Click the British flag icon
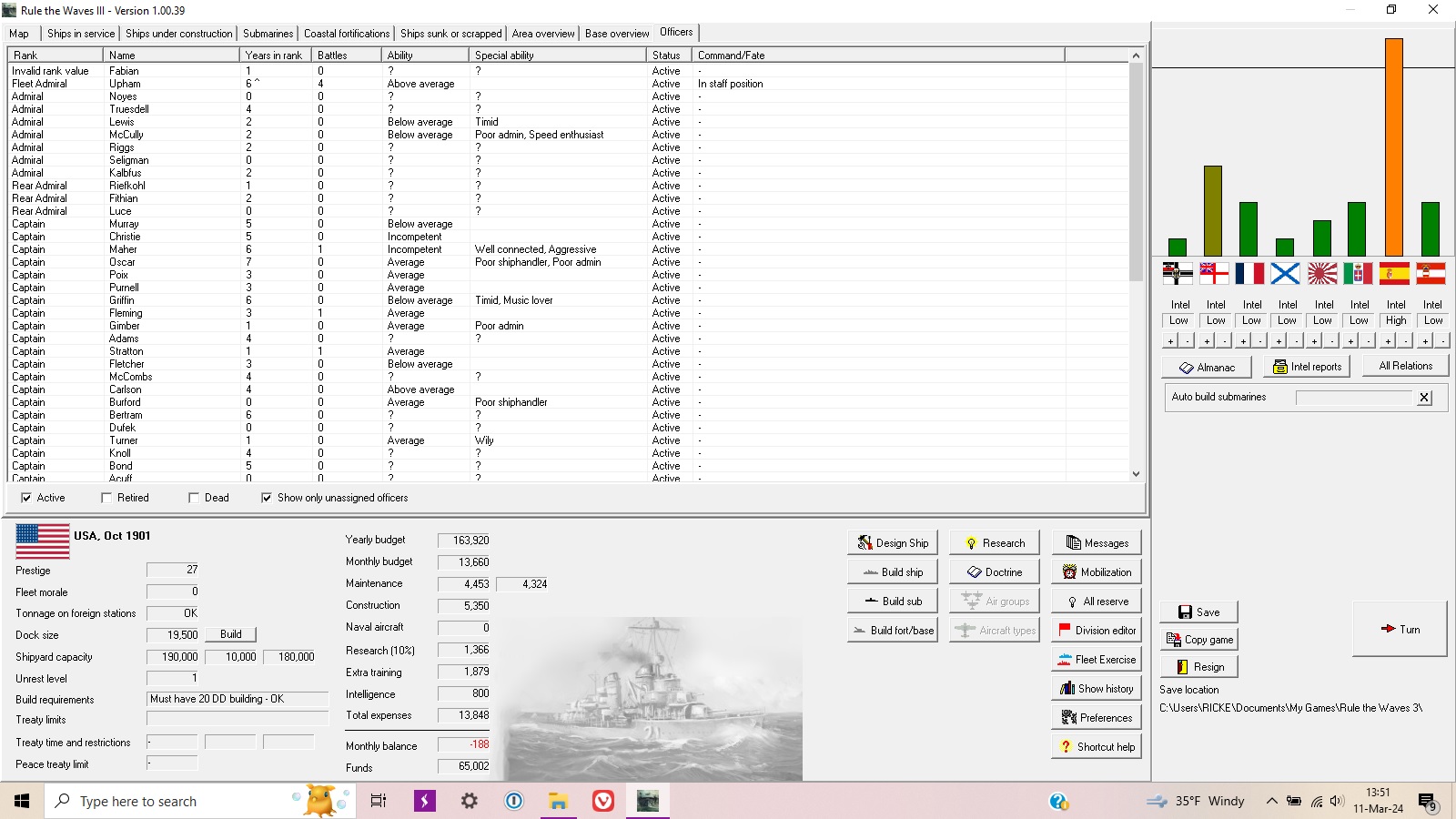The width and height of the screenshot is (1456, 819). click(1214, 273)
